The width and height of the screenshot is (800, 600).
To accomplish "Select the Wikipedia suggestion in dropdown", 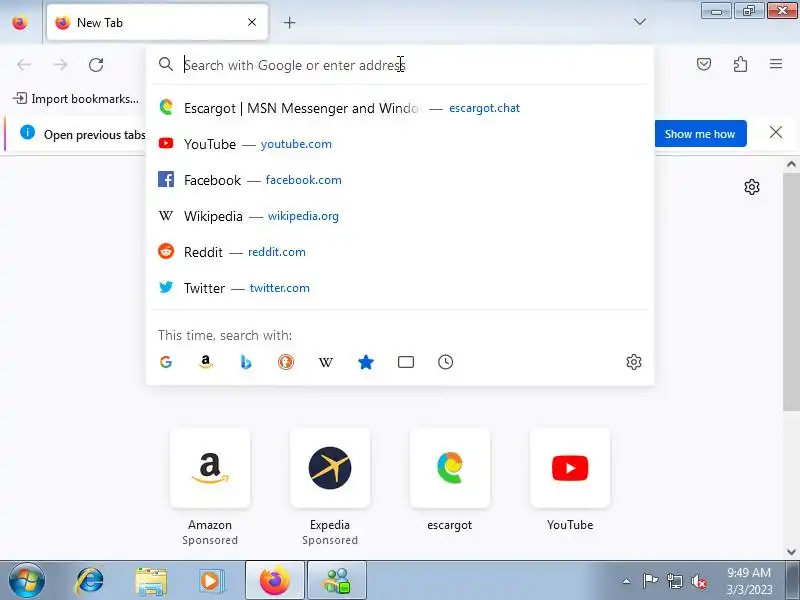I will (400, 216).
